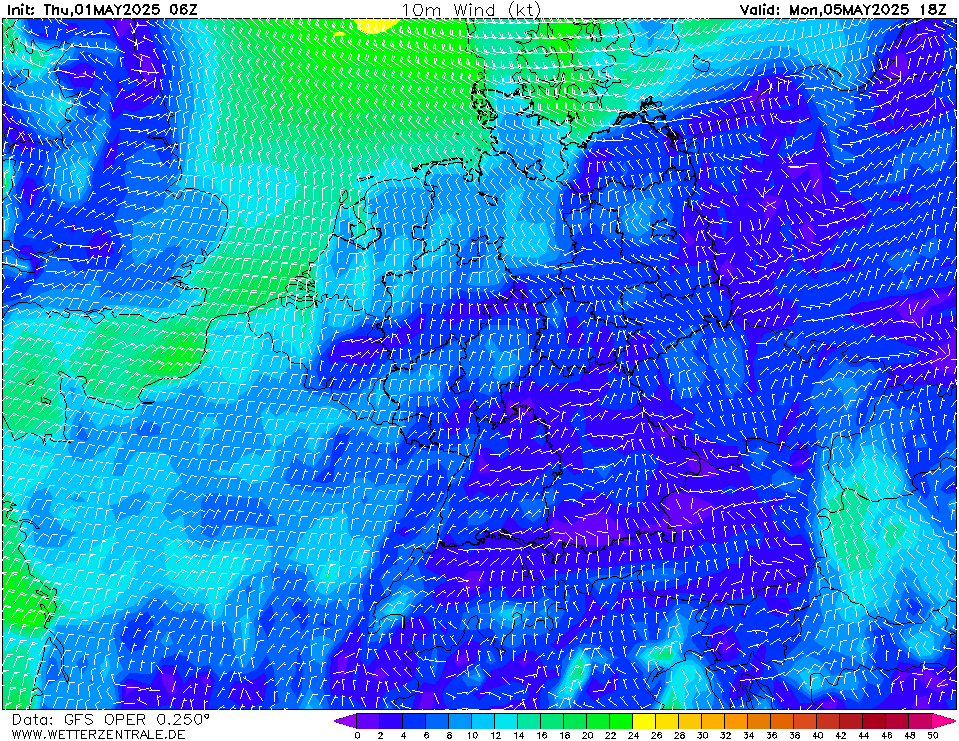This screenshot has height=741, width=959.
Task: Select the 'Init: Thu,01MAY2025 06Z' label
Action: (103, 10)
